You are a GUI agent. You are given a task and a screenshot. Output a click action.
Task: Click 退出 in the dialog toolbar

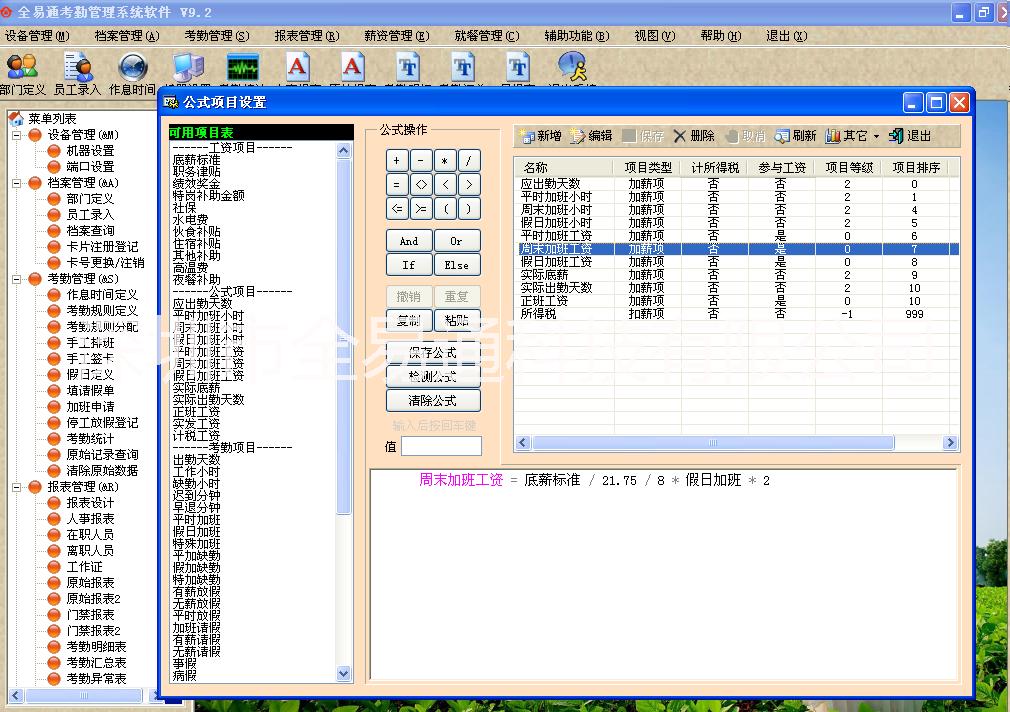coord(909,136)
